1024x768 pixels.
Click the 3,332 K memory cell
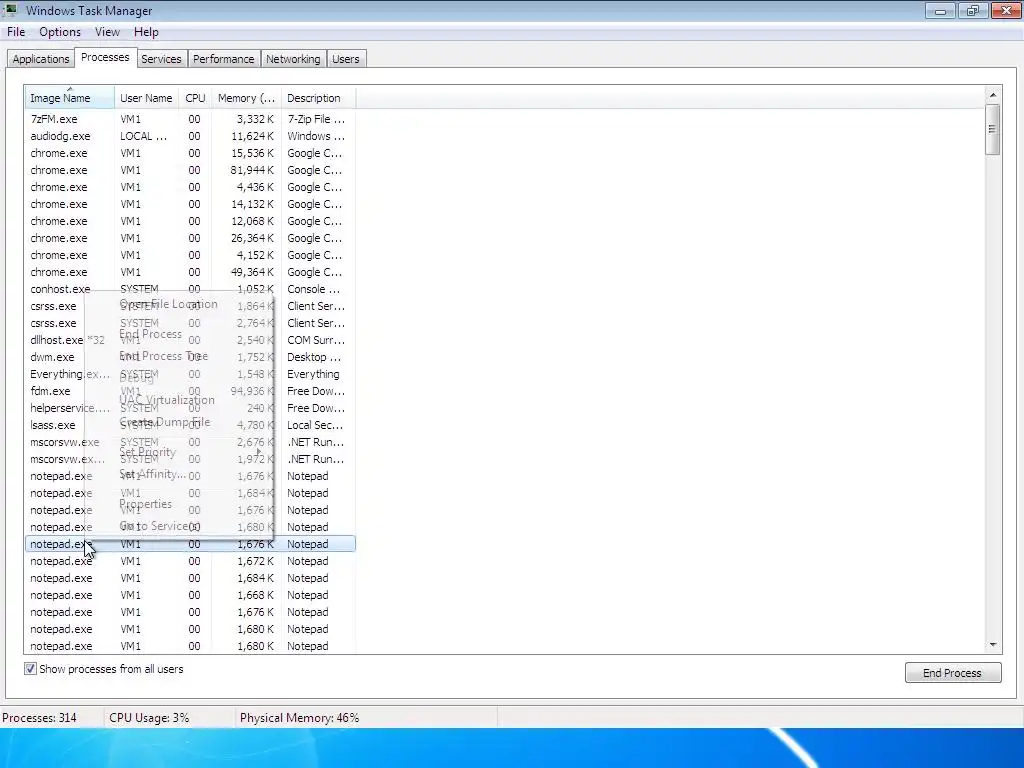[x=255, y=119]
